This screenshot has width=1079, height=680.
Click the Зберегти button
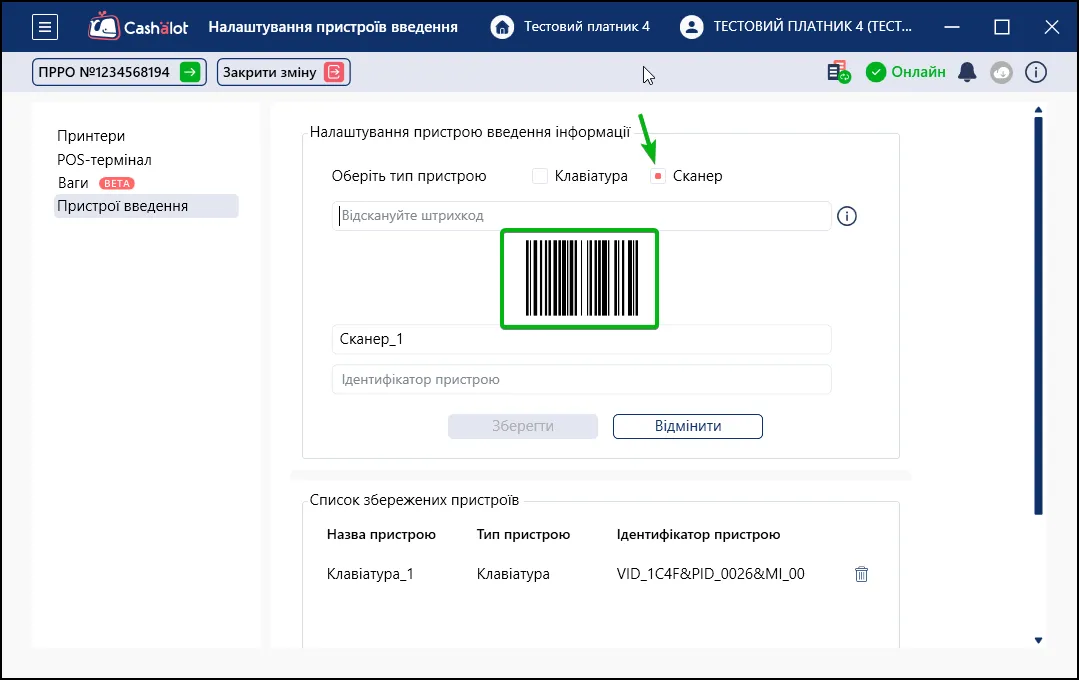click(x=523, y=426)
